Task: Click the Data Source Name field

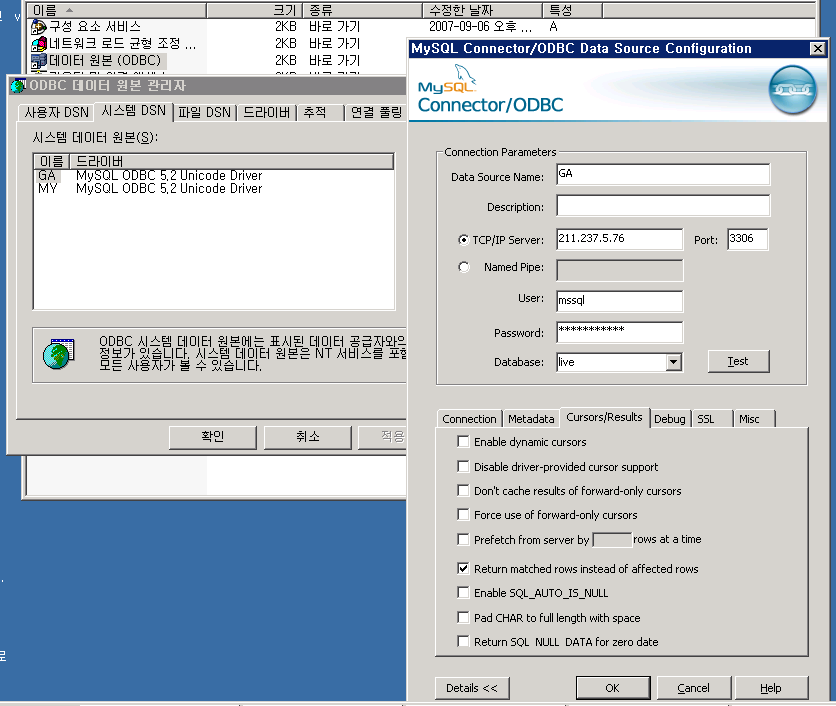Action: click(x=663, y=174)
